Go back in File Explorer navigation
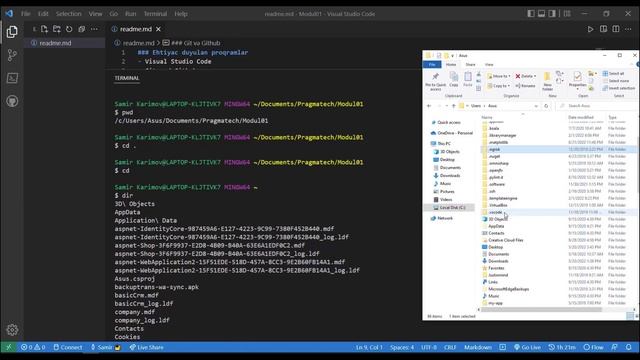Image resolution: width=640 pixels, height=360 pixels. 429,106
